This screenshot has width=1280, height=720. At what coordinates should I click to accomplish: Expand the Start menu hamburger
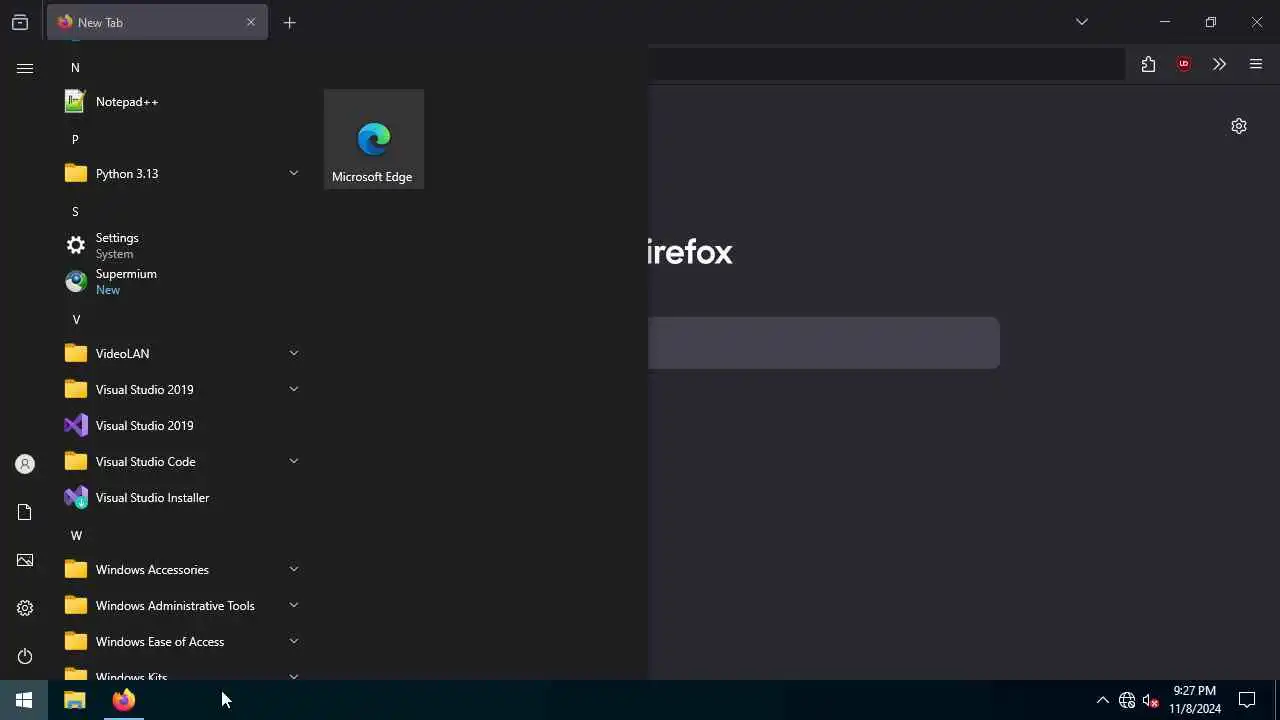(x=25, y=68)
